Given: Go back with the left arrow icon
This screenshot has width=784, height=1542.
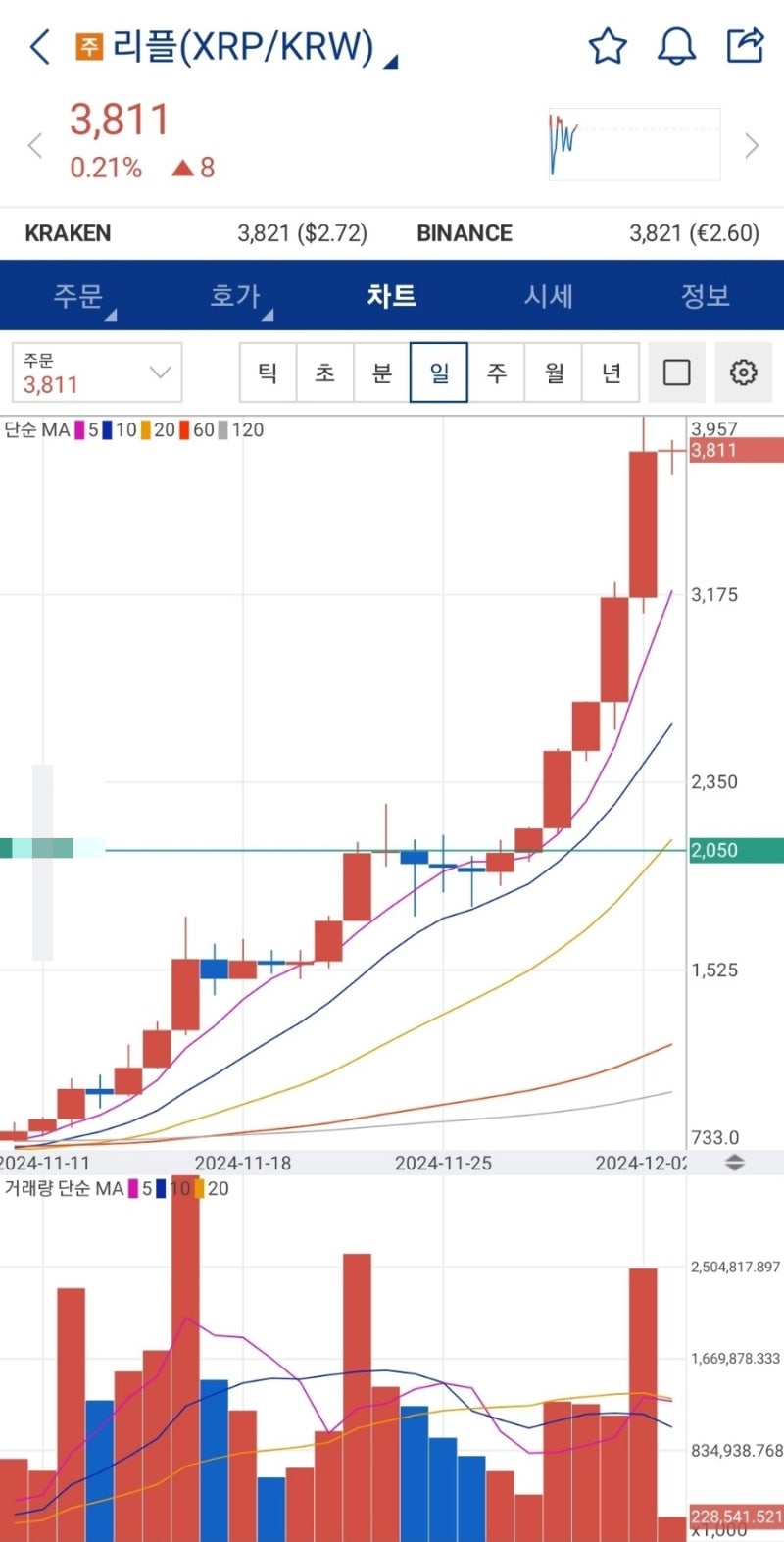Looking at the screenshot, I should (x=39, y=46).
